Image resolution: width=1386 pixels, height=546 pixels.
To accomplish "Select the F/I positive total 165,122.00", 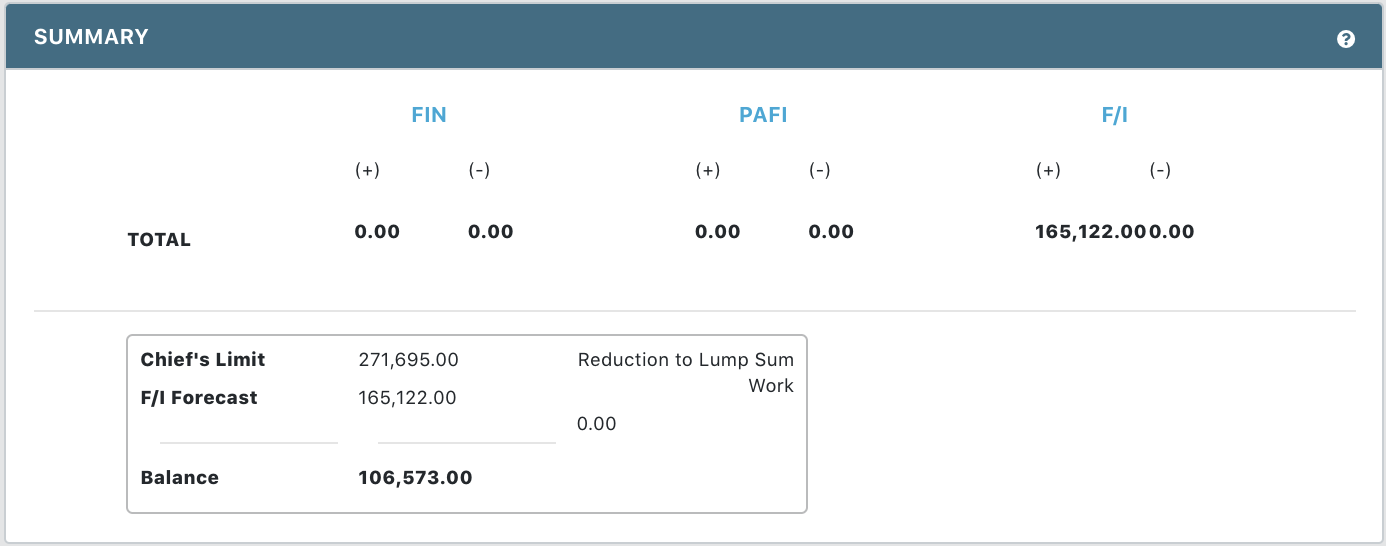I will (1090, 232).
